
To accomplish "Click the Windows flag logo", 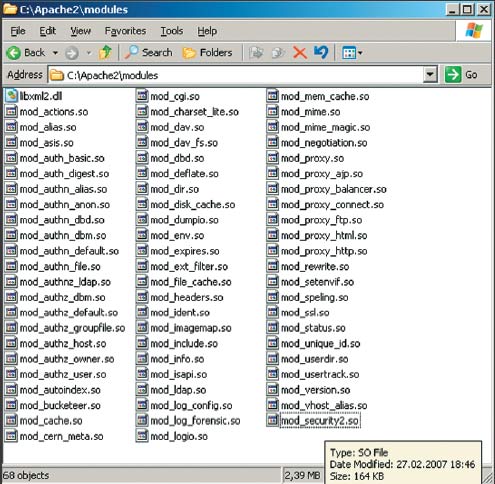I will pos(474,30).
